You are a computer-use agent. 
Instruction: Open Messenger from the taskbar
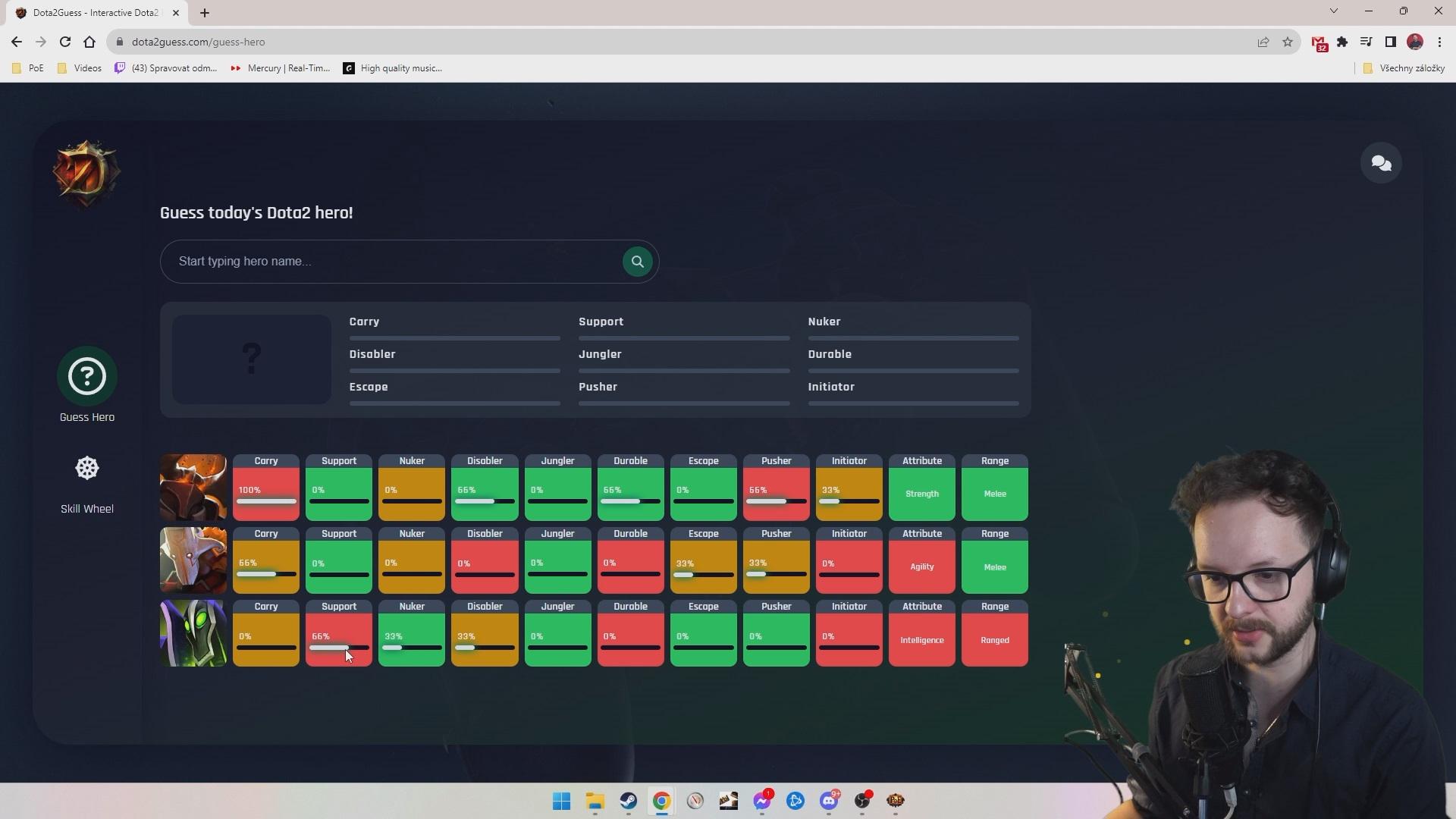(762, 801)
